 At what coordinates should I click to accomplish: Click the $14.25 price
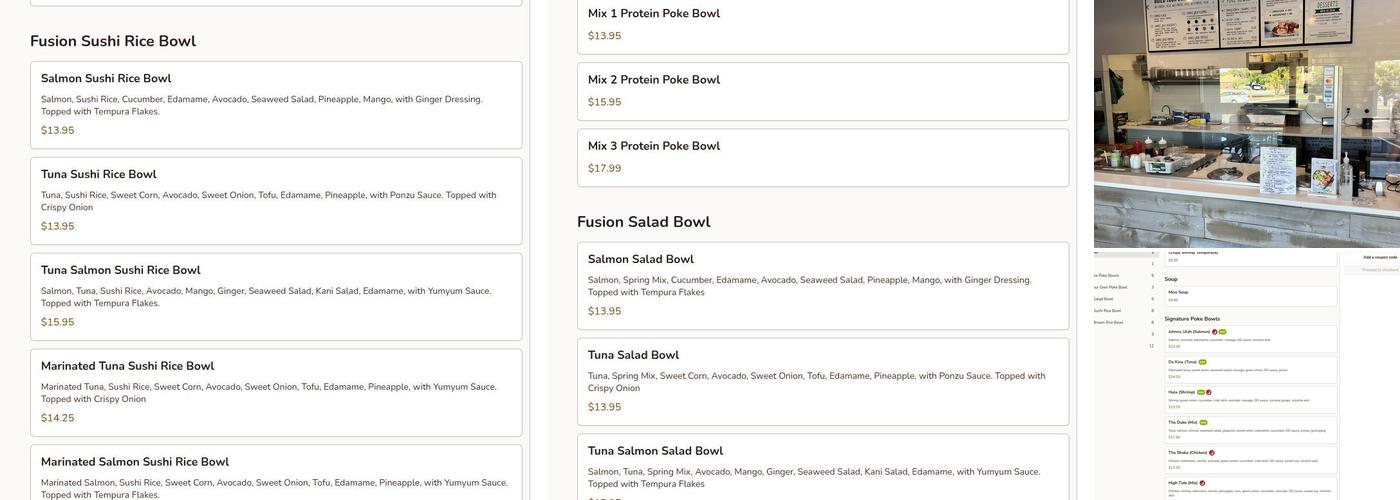tap(57, 419)
